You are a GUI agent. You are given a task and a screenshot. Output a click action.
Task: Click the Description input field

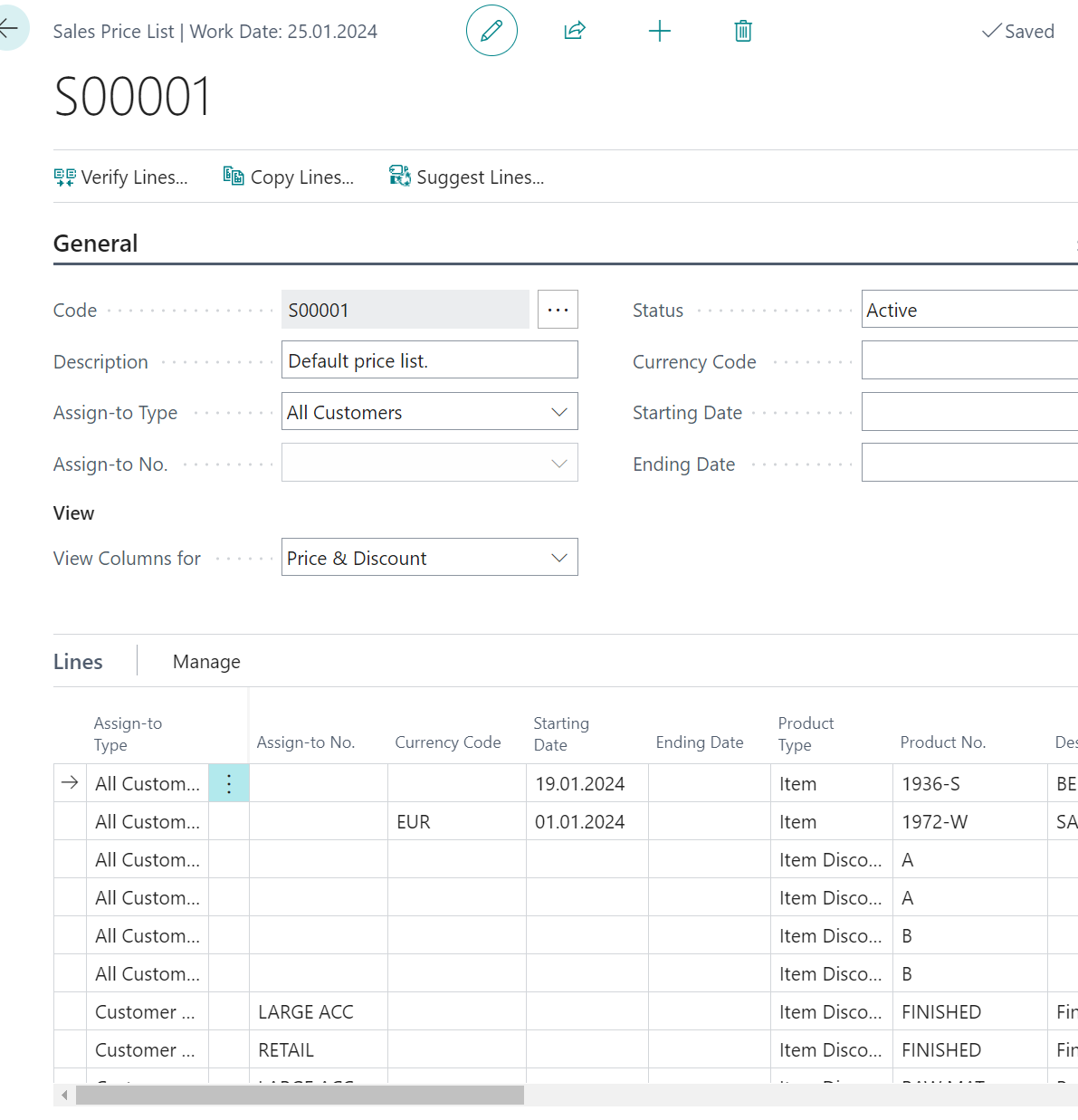429,360
